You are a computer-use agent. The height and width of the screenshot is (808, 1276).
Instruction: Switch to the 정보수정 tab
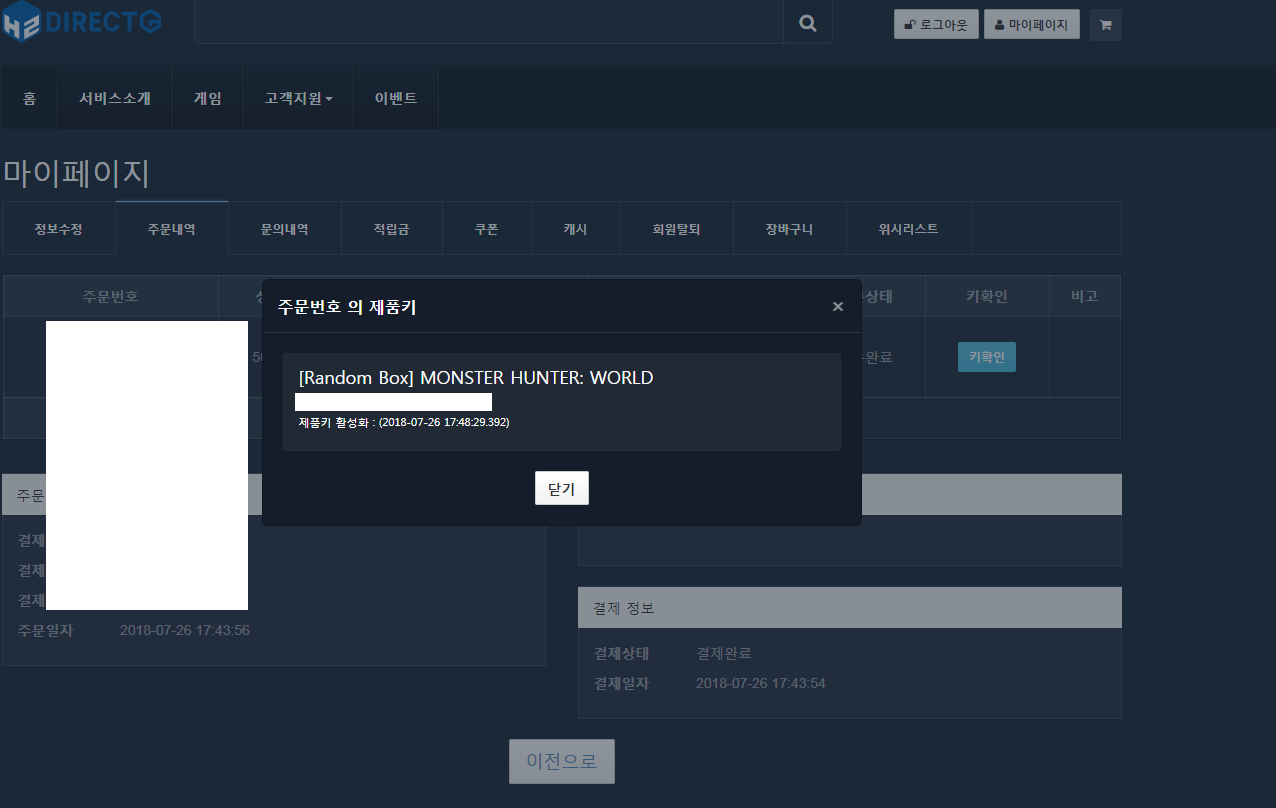(58, 229)
